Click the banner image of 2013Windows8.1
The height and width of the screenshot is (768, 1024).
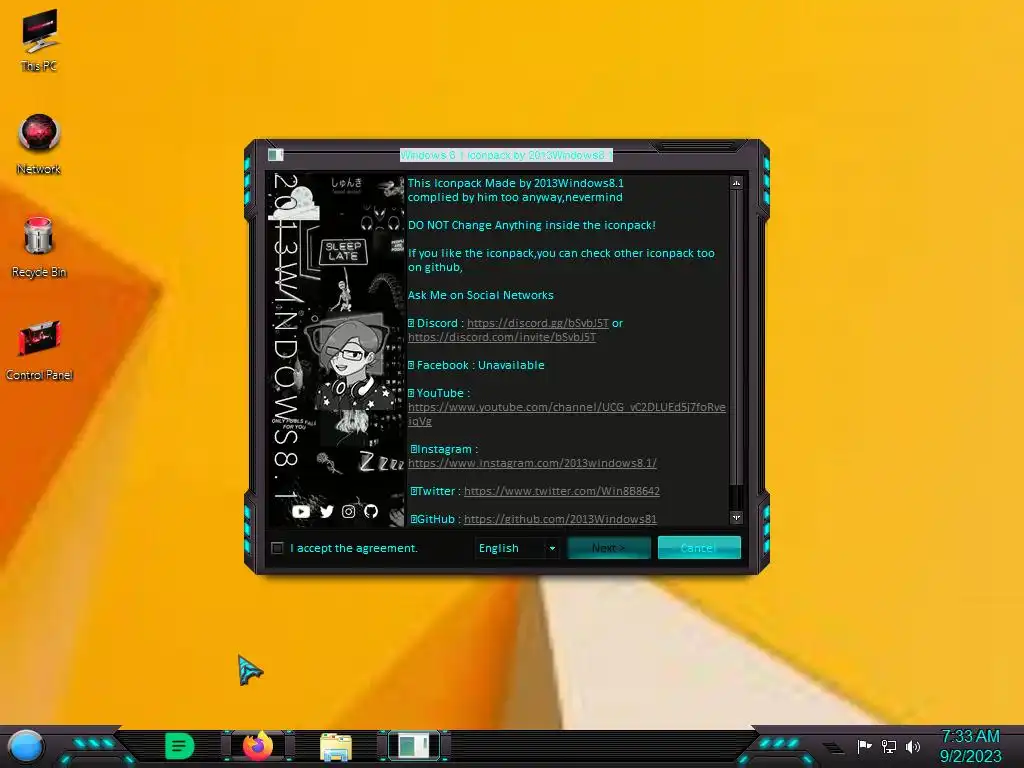337,349
